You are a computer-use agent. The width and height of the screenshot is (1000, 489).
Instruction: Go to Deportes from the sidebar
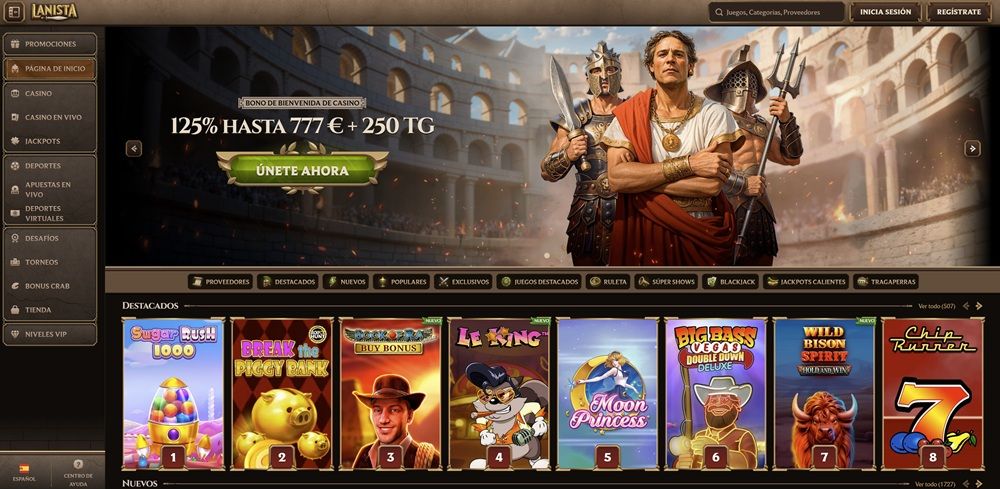pyautogui.click(x=50, y=166)
